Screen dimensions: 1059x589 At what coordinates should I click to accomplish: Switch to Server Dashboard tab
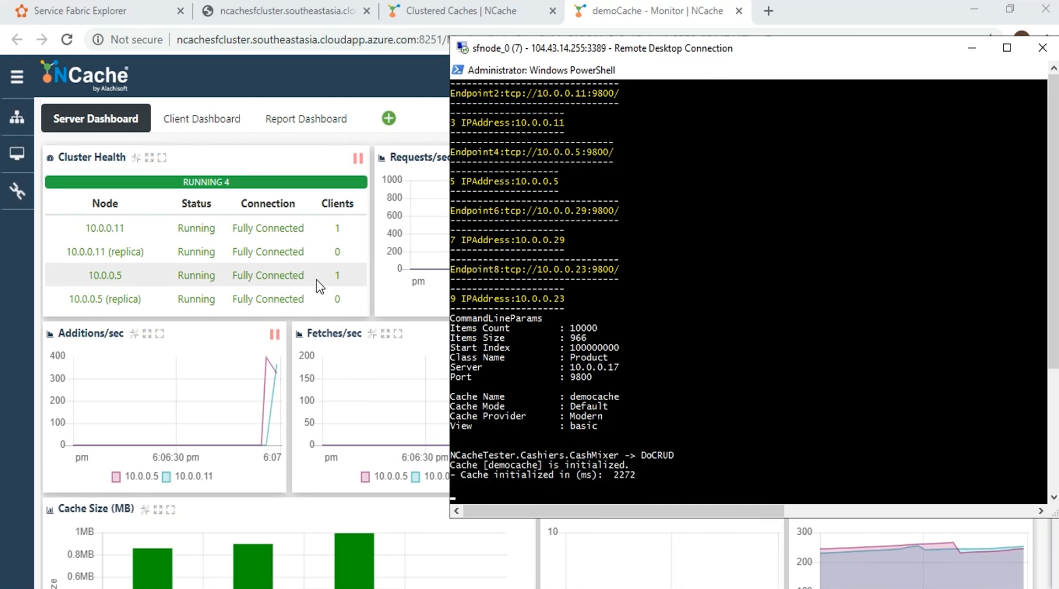coord(96,118)
